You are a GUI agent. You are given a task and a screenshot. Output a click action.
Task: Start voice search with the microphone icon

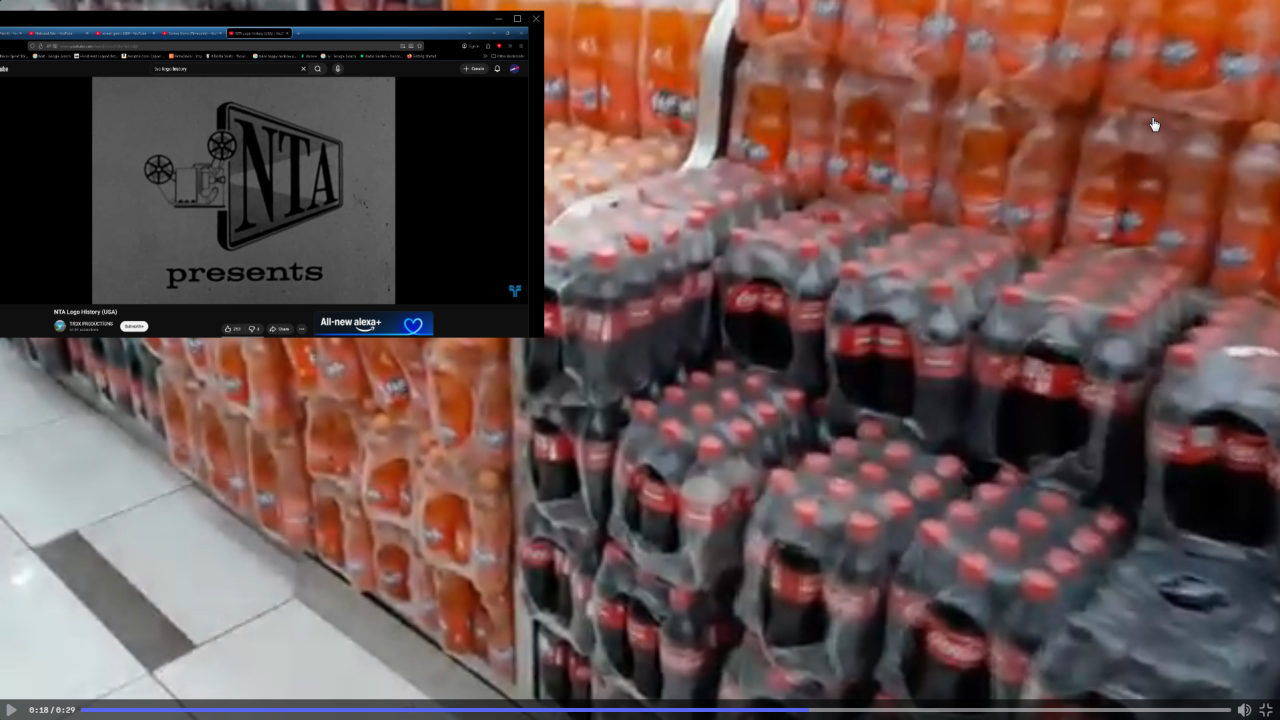point(338,69)
